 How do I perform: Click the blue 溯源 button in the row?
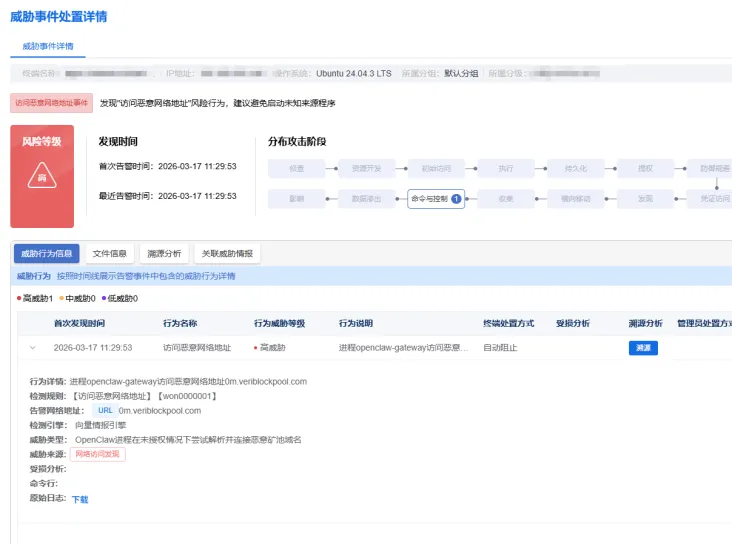[x=643, y=348]
